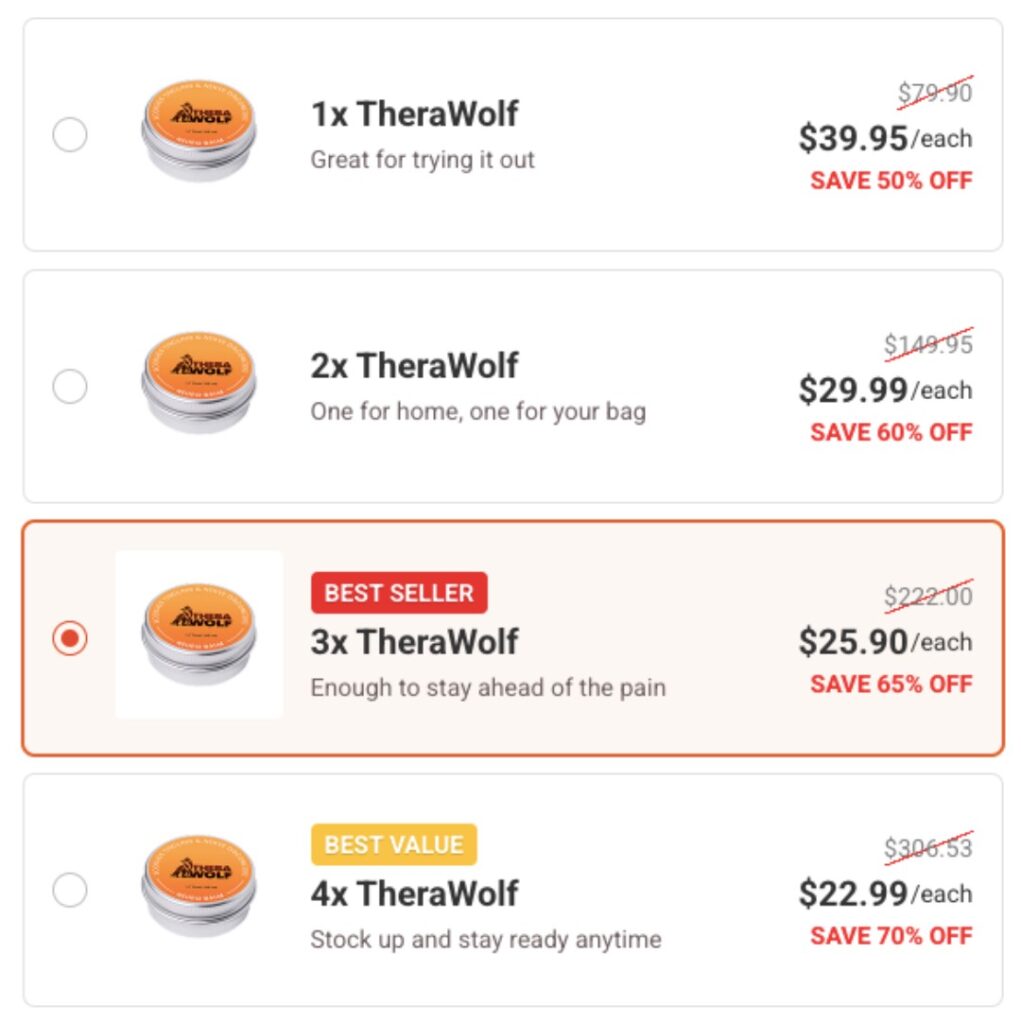Select the 2x TheraWolf radio button
Viewport: 1021px width, 1024px height.
pos(69,388)
